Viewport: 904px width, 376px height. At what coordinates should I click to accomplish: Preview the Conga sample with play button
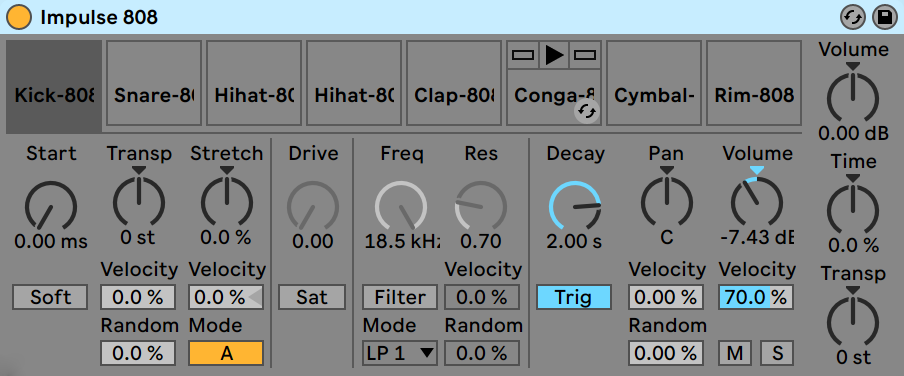click(554, 55)
